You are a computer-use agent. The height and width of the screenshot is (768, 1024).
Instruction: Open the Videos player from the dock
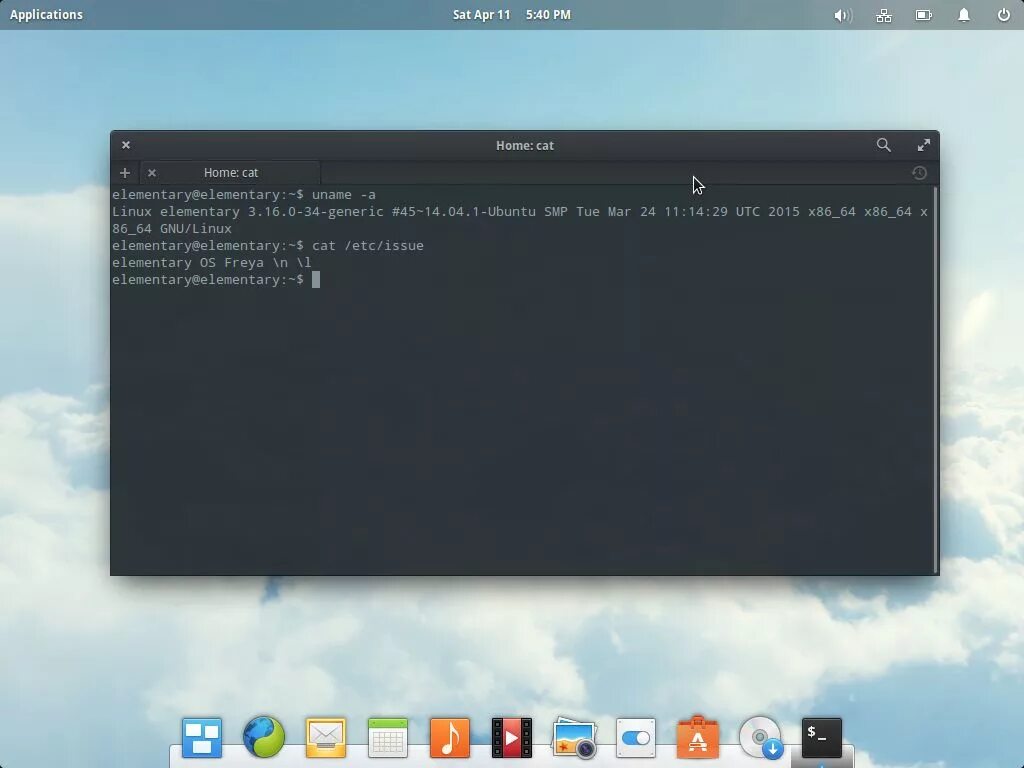(511, 737)
